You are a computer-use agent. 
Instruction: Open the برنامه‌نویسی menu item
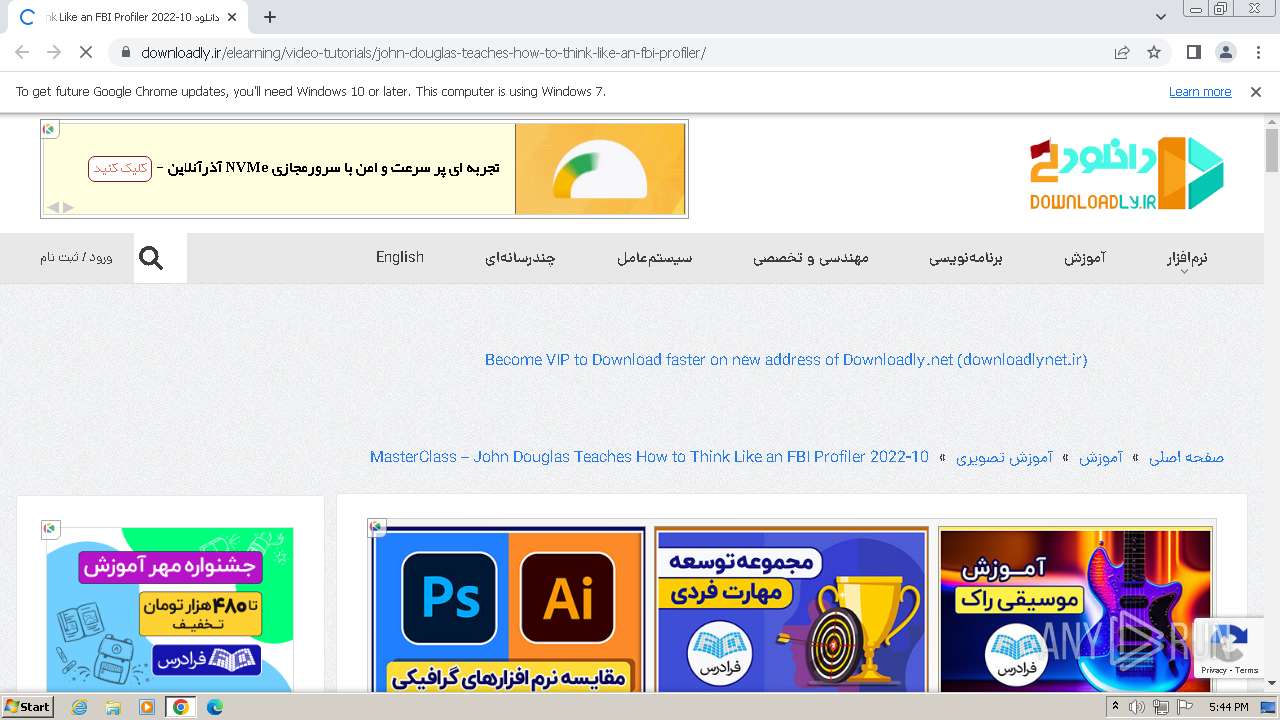965,257
